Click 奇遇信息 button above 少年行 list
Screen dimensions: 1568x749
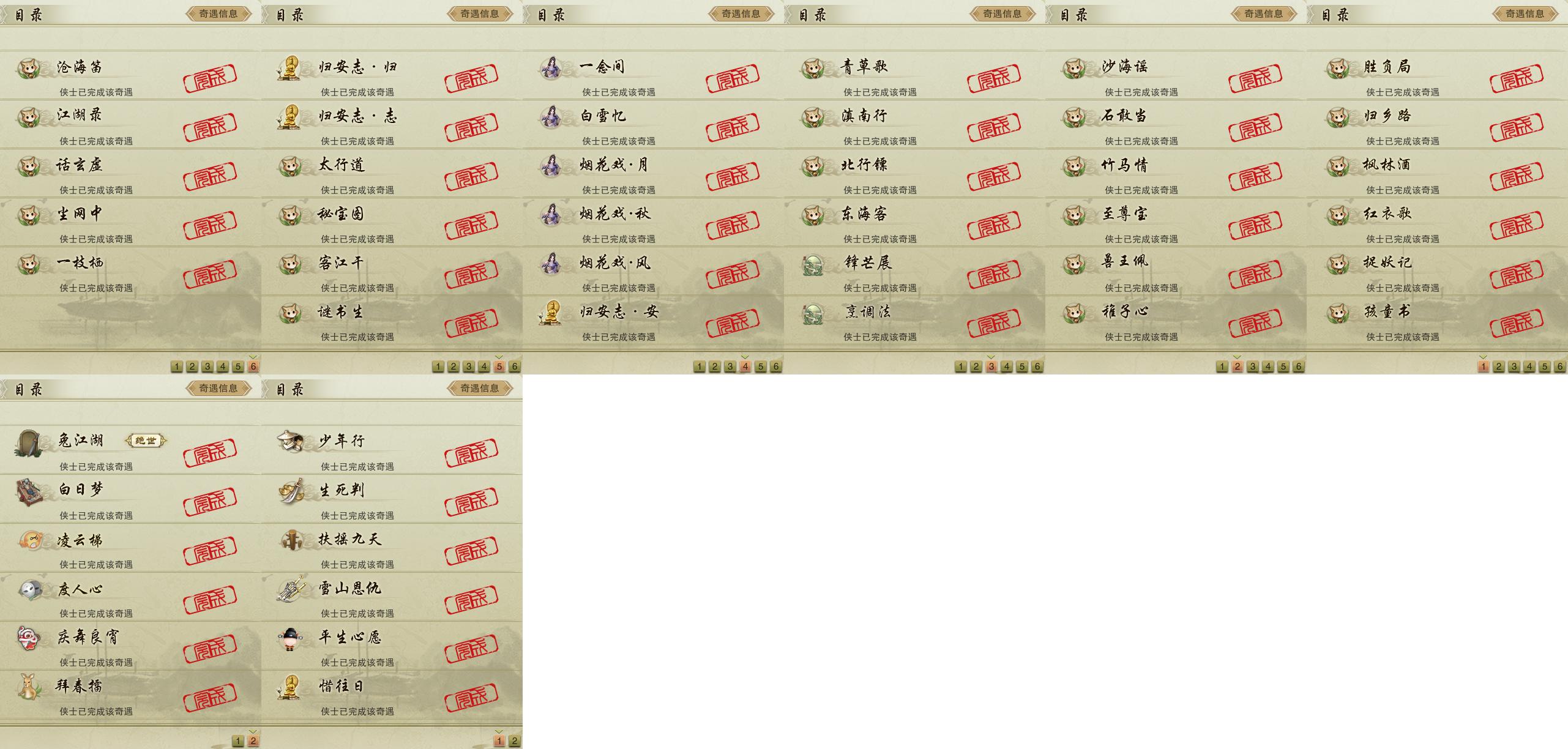point(480,388)
